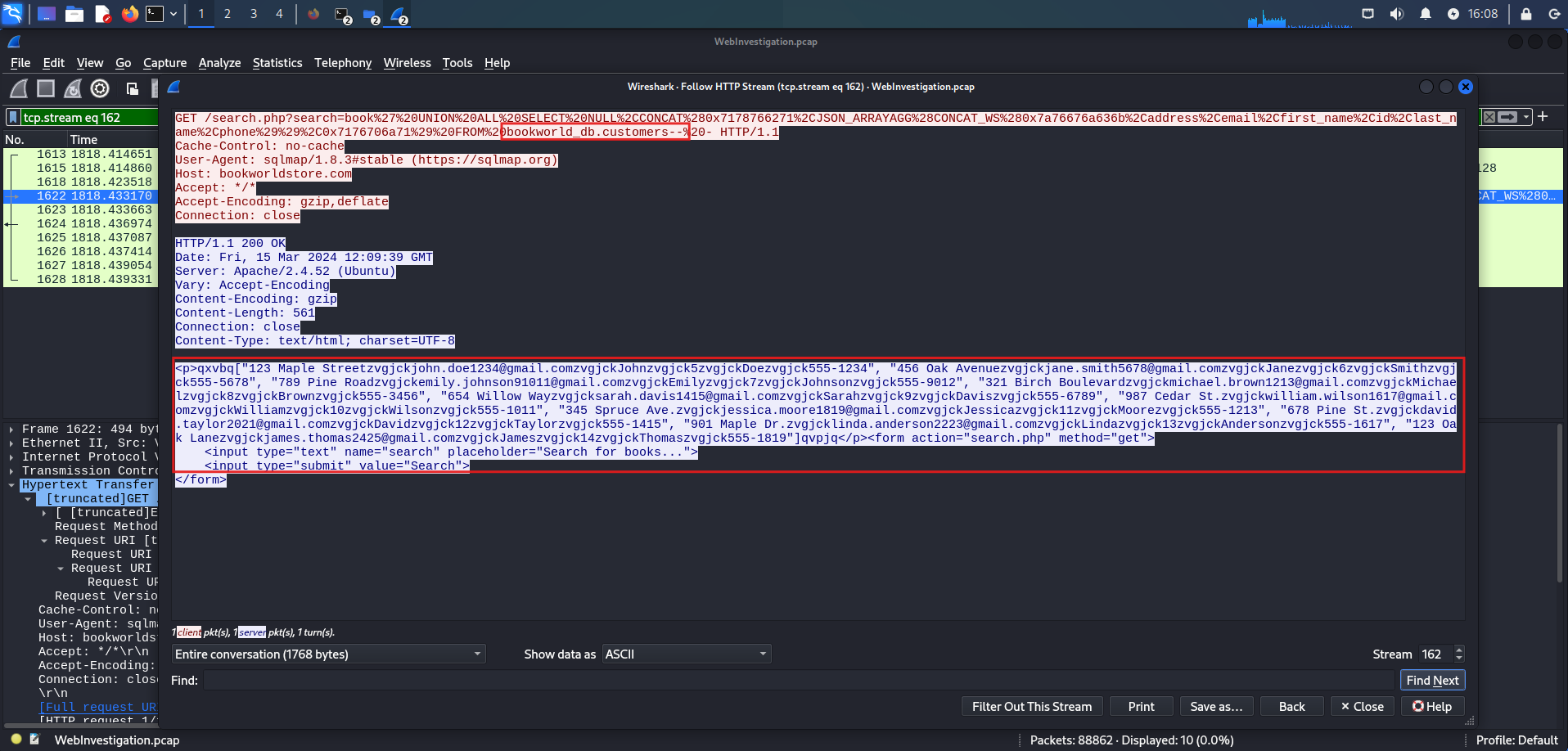The height and width of the screenshot is (751, 1568).
Task: Open the Edit menu
Action: 54,63
